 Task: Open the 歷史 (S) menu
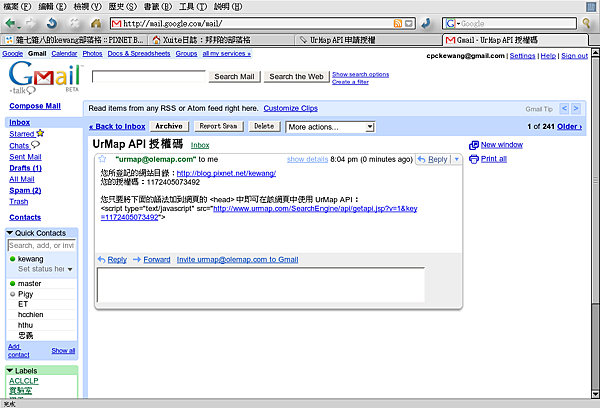tap(123, 7)
